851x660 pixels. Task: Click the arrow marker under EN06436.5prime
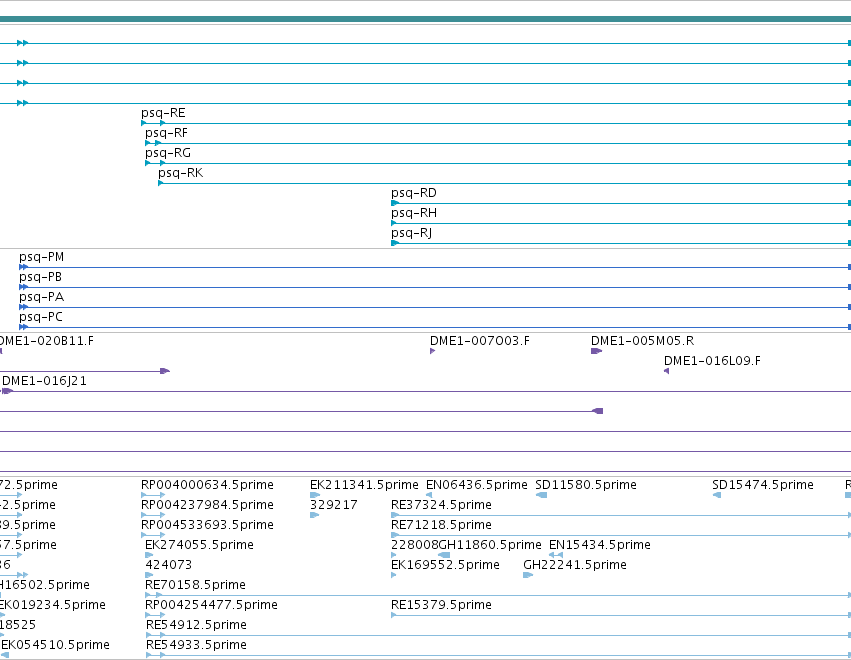pos(429,495)
